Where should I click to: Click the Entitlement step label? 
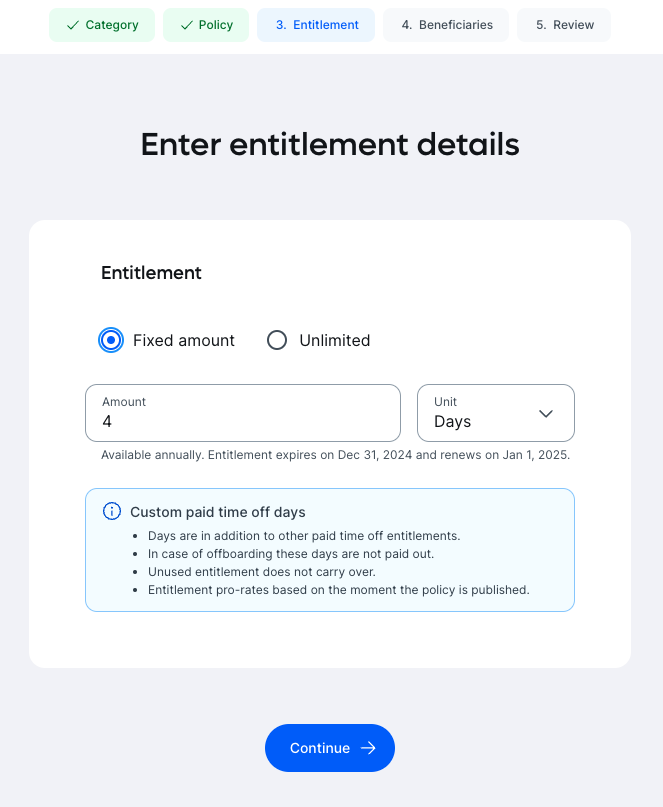point(315,25)
